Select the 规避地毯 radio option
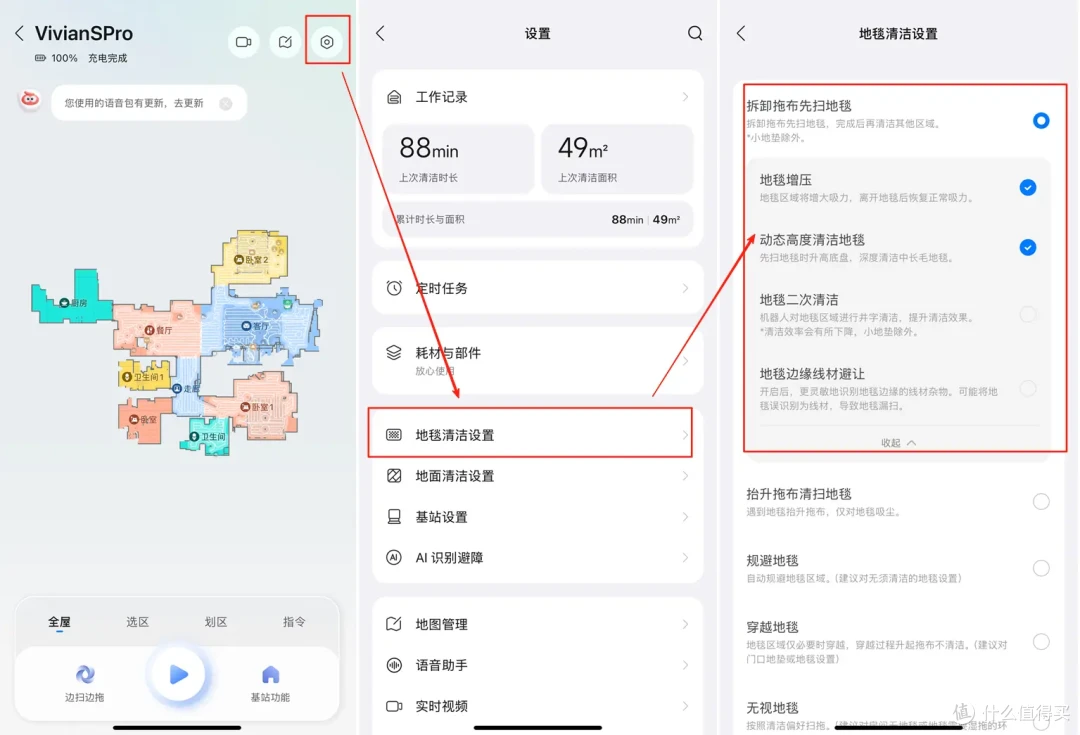Screen dimensions: 1080x735 [x=1041, y=568]
